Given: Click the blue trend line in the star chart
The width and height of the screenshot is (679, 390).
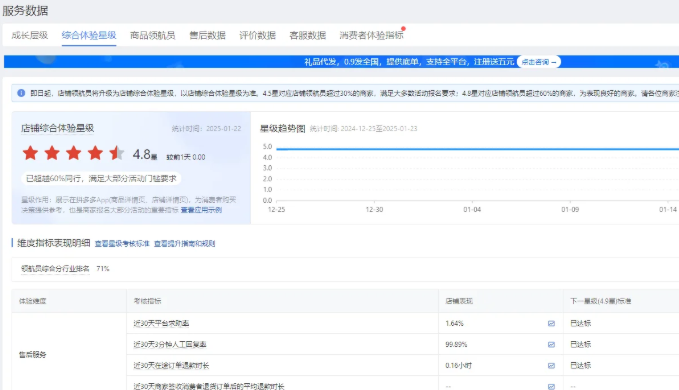Looking at the screenshot, I should (478, 149).
